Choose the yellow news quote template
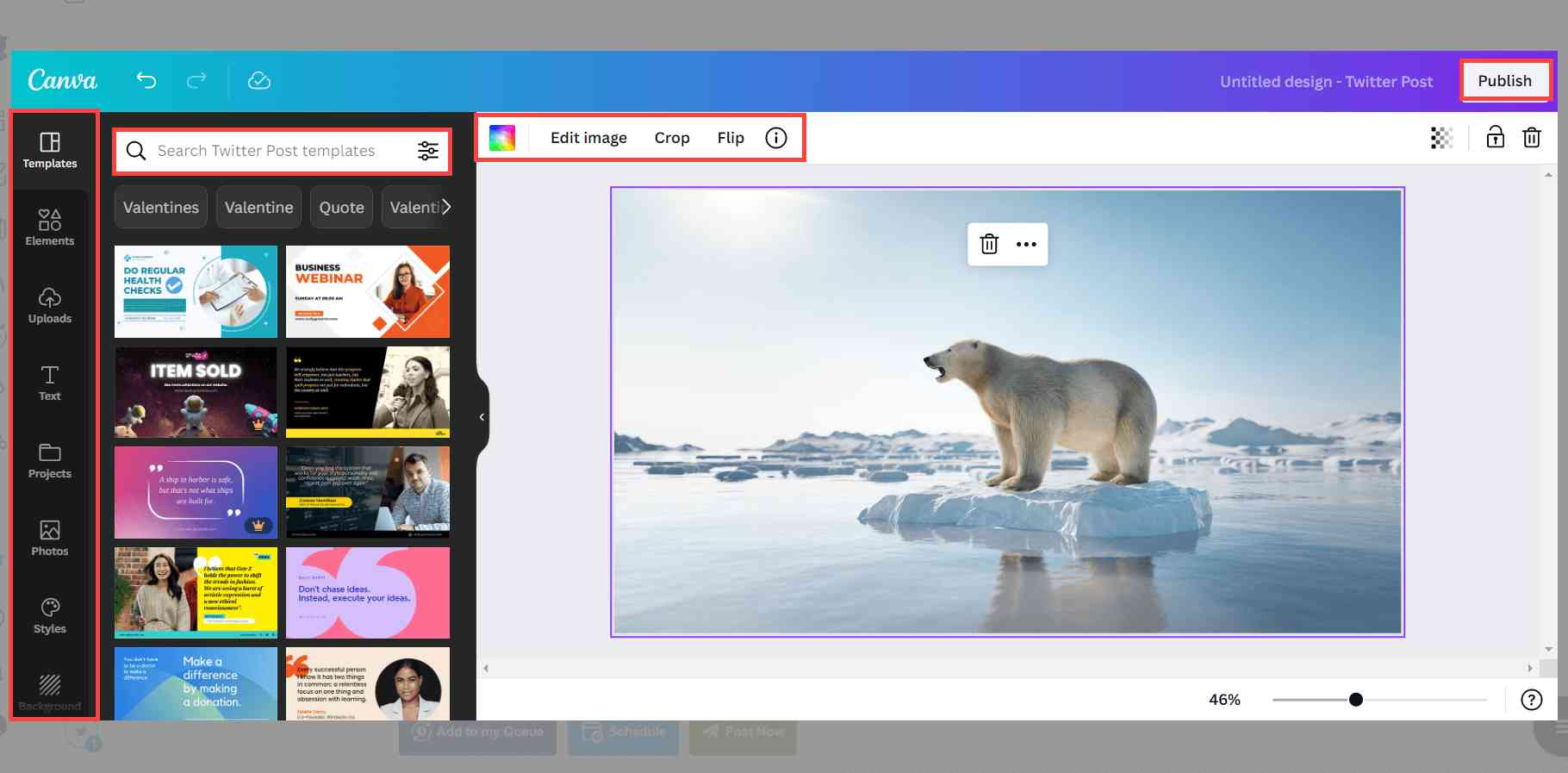This screenshot has width=1568, height=773. click(196, 593)
